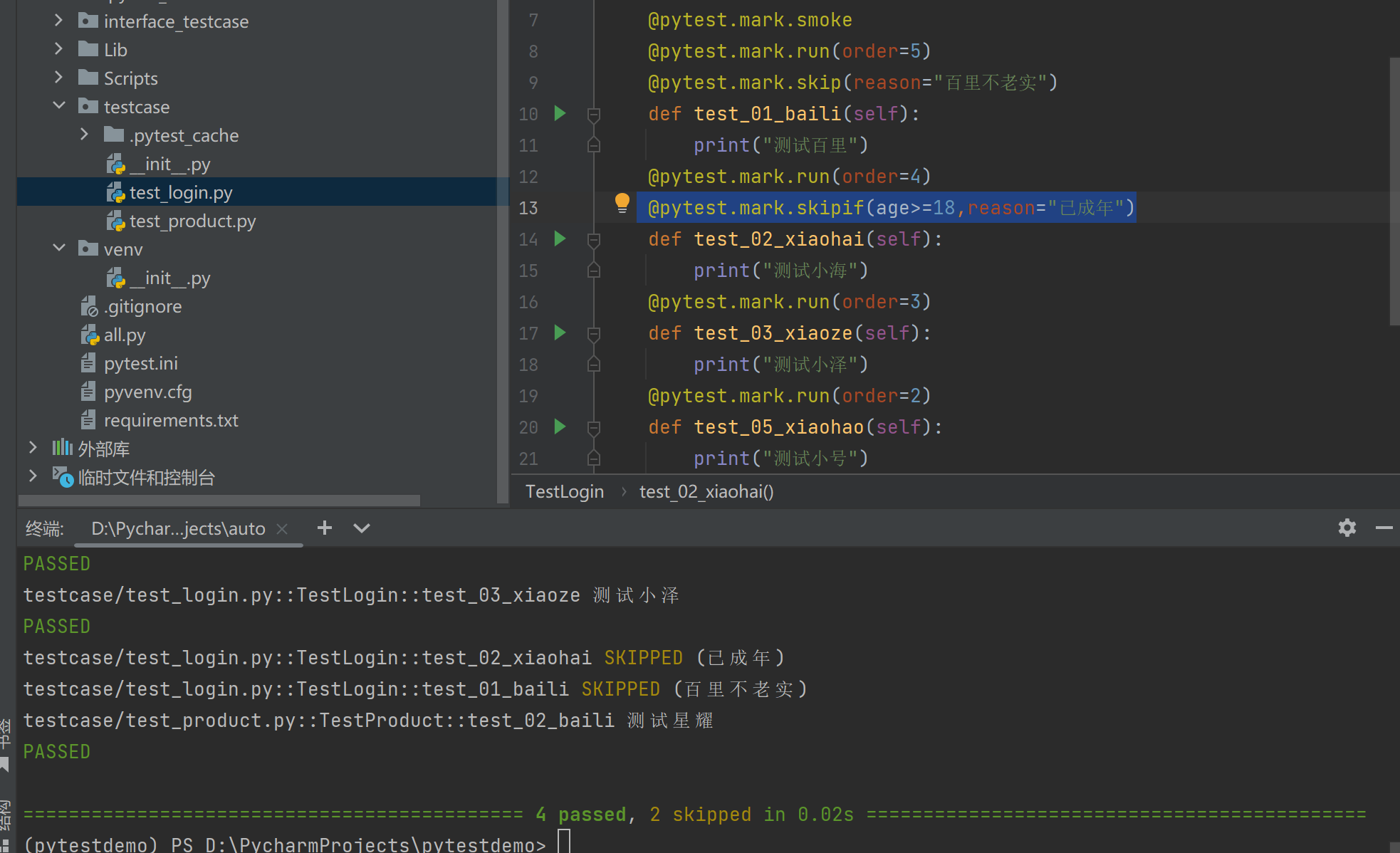
Task: Toggle fold marker at test_02_xiaohai definition
Action: pyautogui.click(x=593, y=239)
